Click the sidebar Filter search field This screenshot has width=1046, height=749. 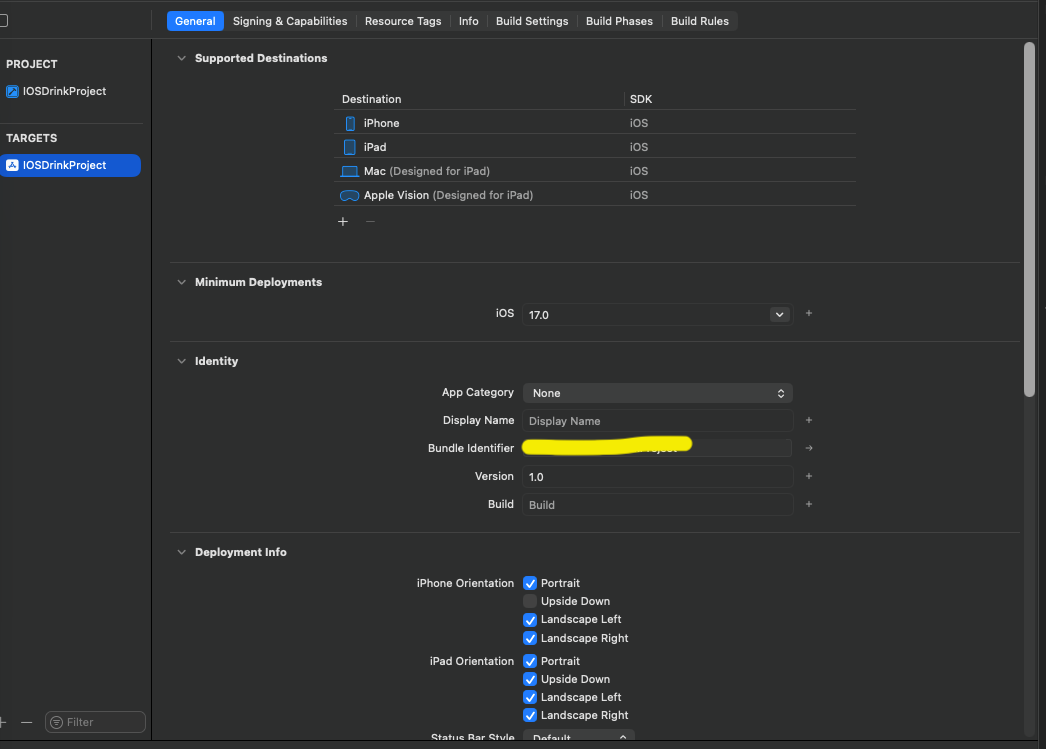coord(95,722)
